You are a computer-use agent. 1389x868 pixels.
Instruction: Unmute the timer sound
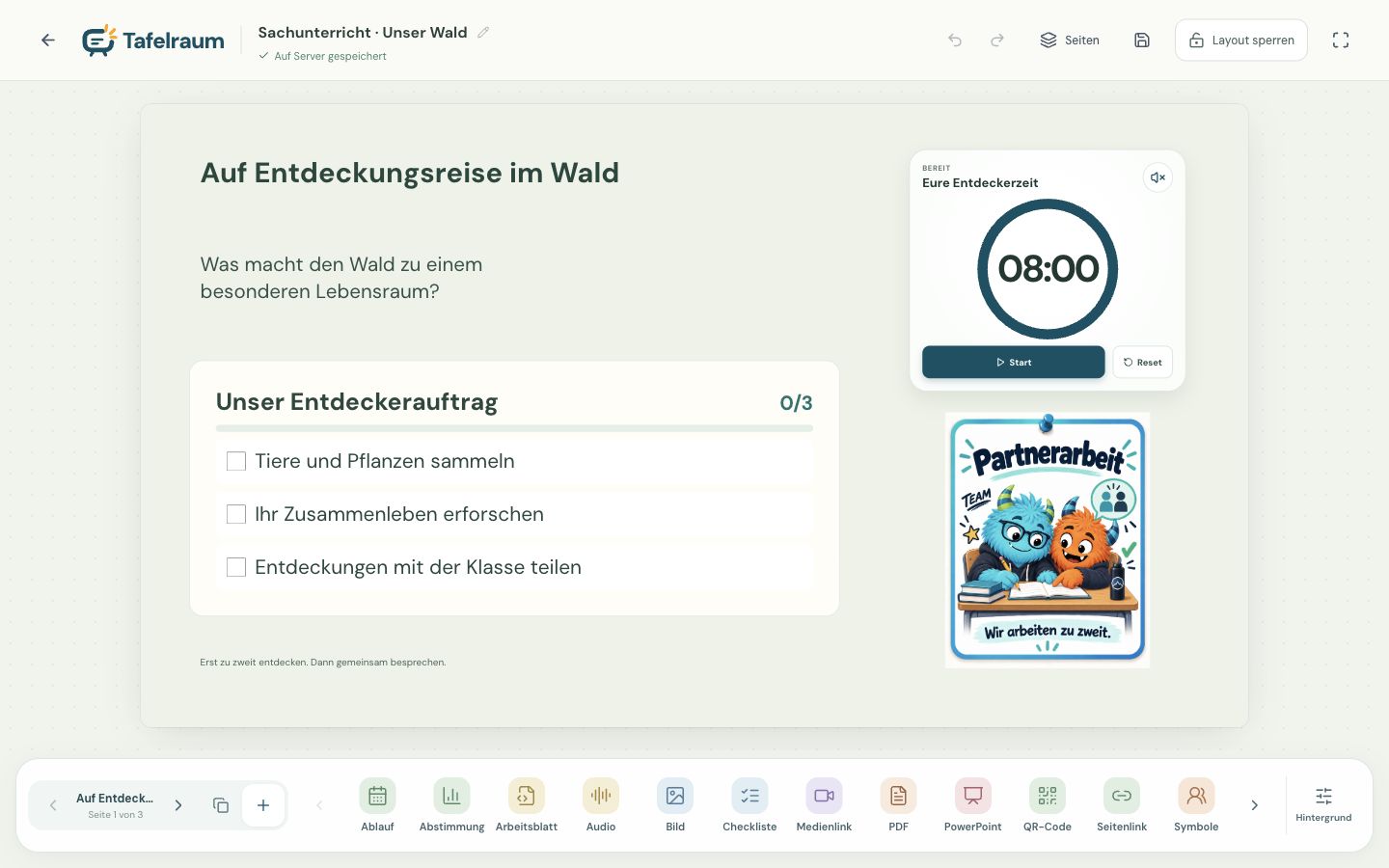1157,177
